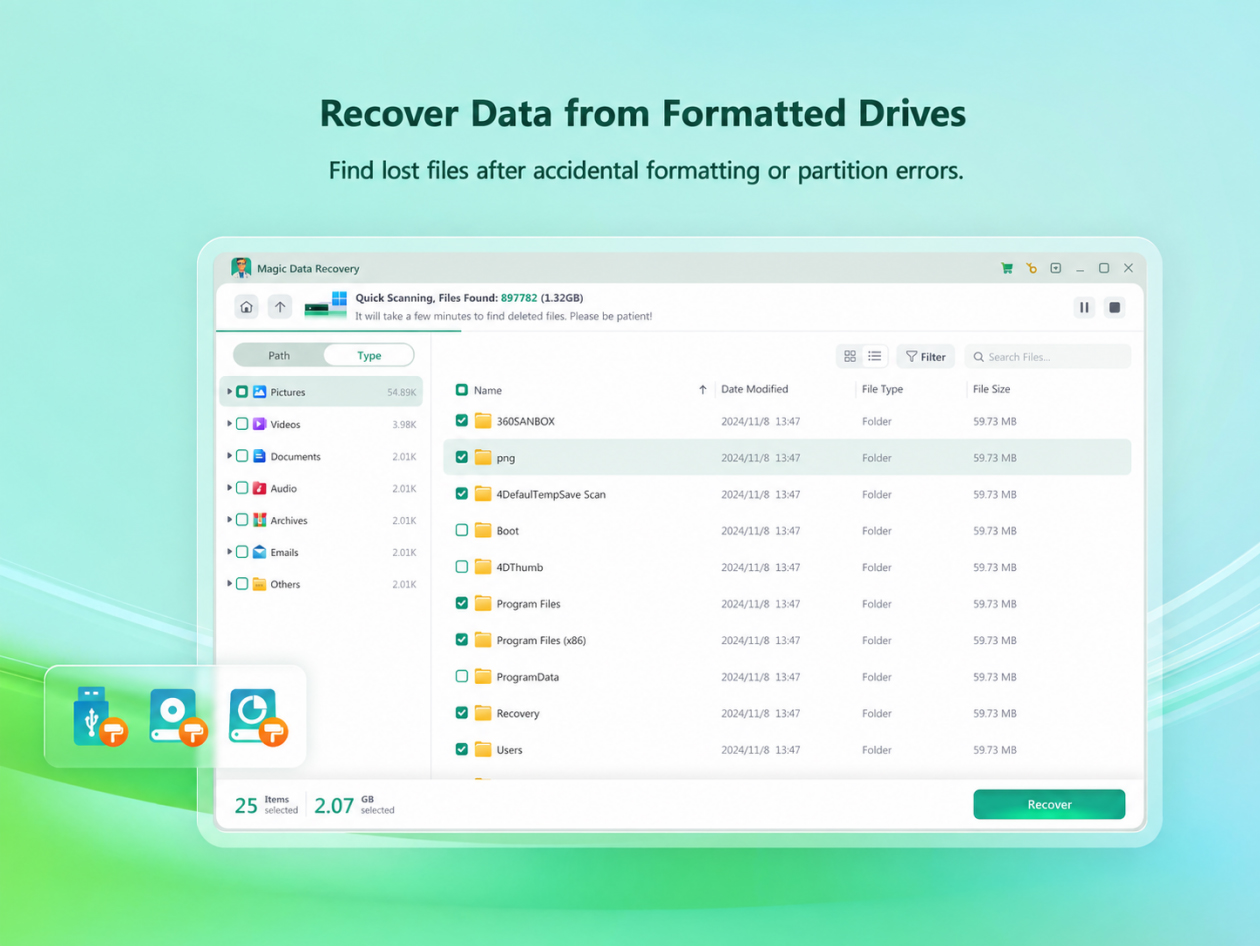Click the Search Files input field

(x=1047, y=356)
